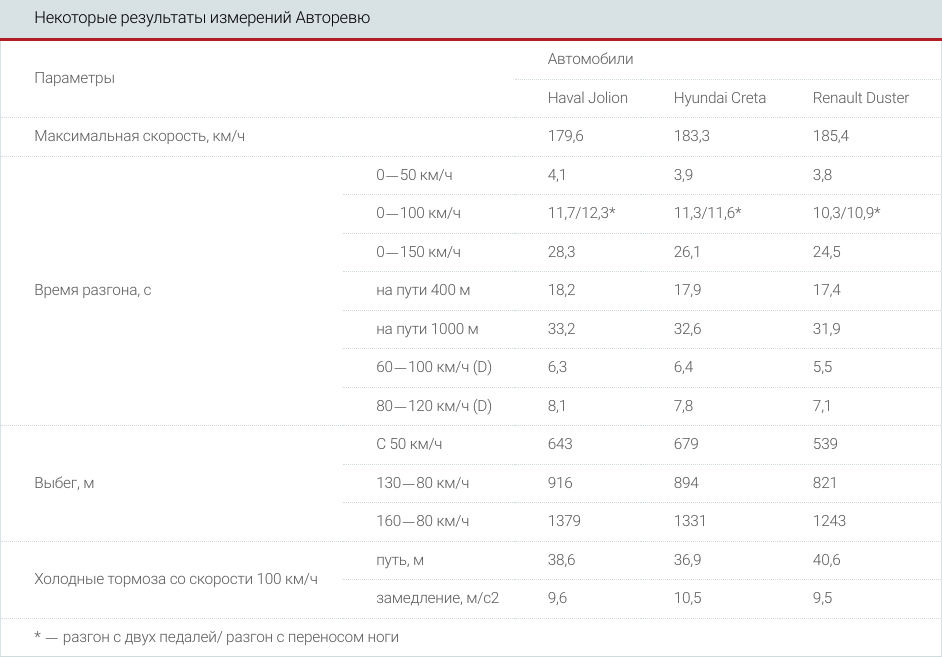Click the 80—120 value 8,1
Screen dimensions: 942x657
(556, 407)
